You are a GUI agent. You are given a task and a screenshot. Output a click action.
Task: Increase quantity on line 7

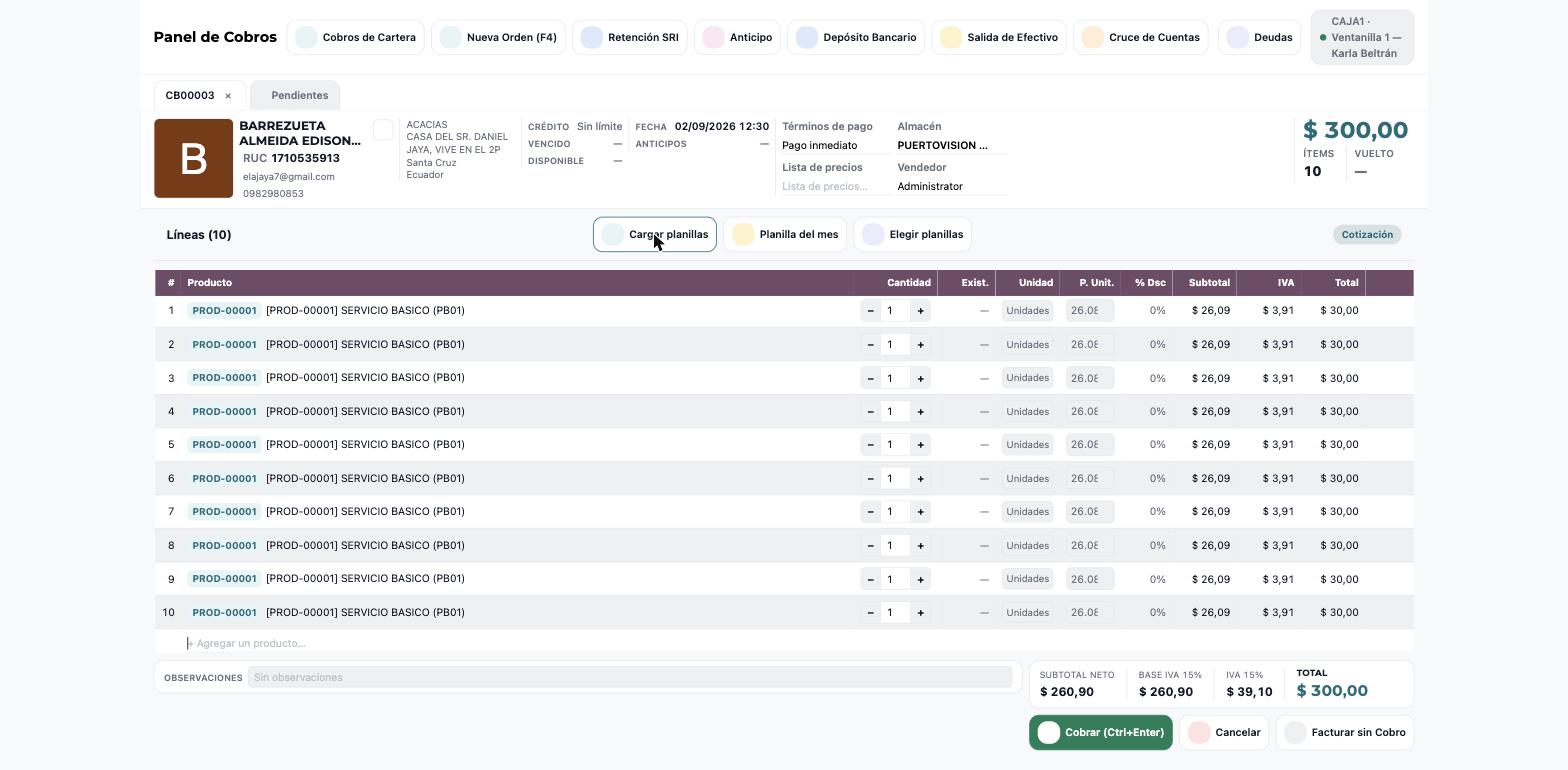920,512
